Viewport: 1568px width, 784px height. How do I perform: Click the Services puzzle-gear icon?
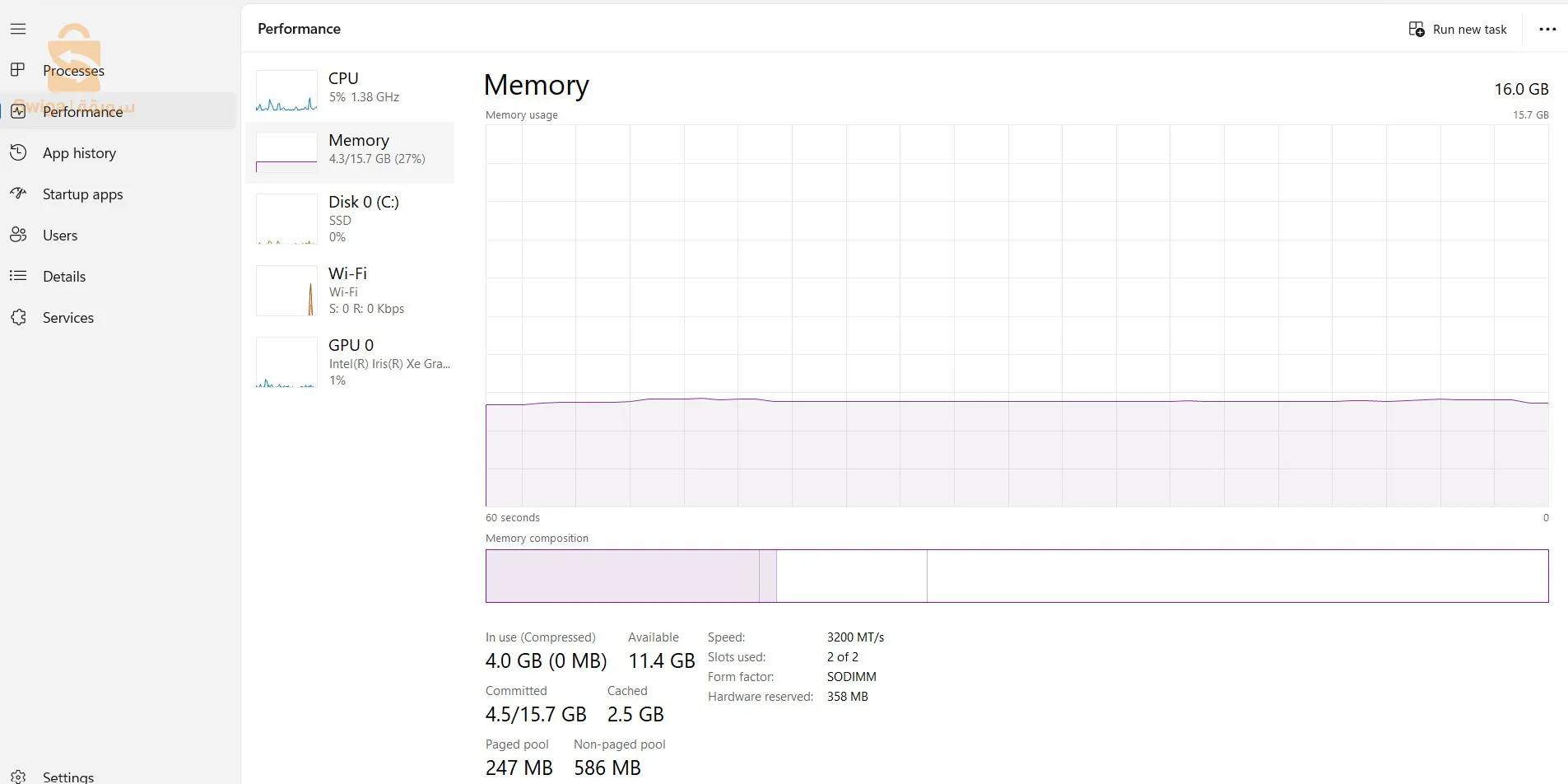click(x=18, y=317)
